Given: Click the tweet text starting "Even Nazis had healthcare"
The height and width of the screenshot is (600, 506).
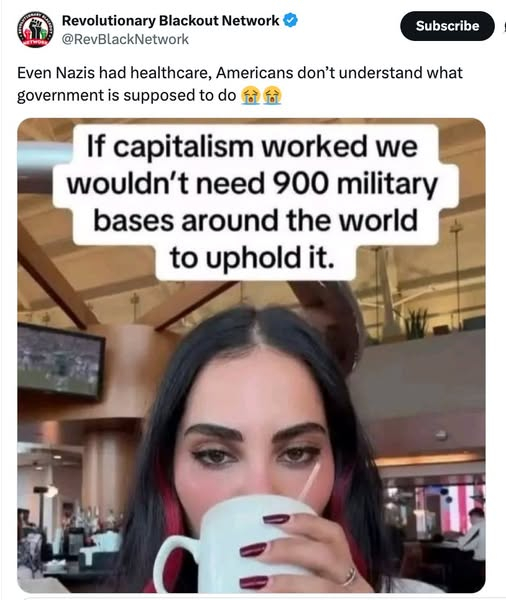Looking at the screenshot, I should pos(240,84).
